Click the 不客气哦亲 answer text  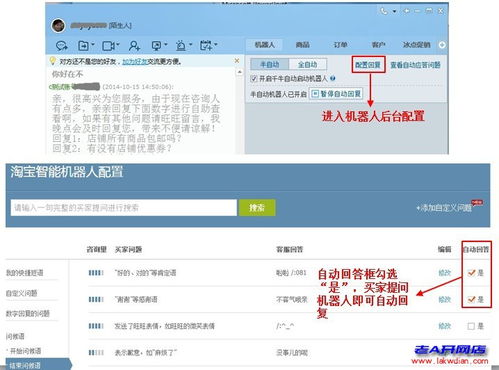click(292, 299)
